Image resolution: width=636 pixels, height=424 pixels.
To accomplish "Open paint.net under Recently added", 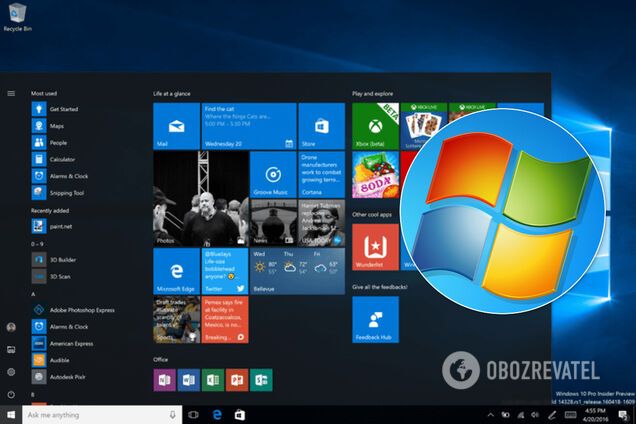I will tap(52, 226).
